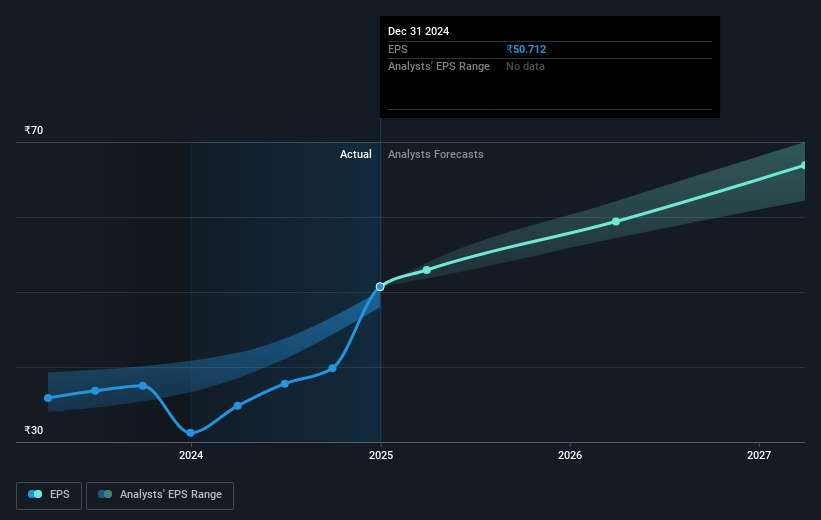821x520 pixels.
Task: Click the 'Analysts Forecasts' section label
Action: tap(436, 154)
